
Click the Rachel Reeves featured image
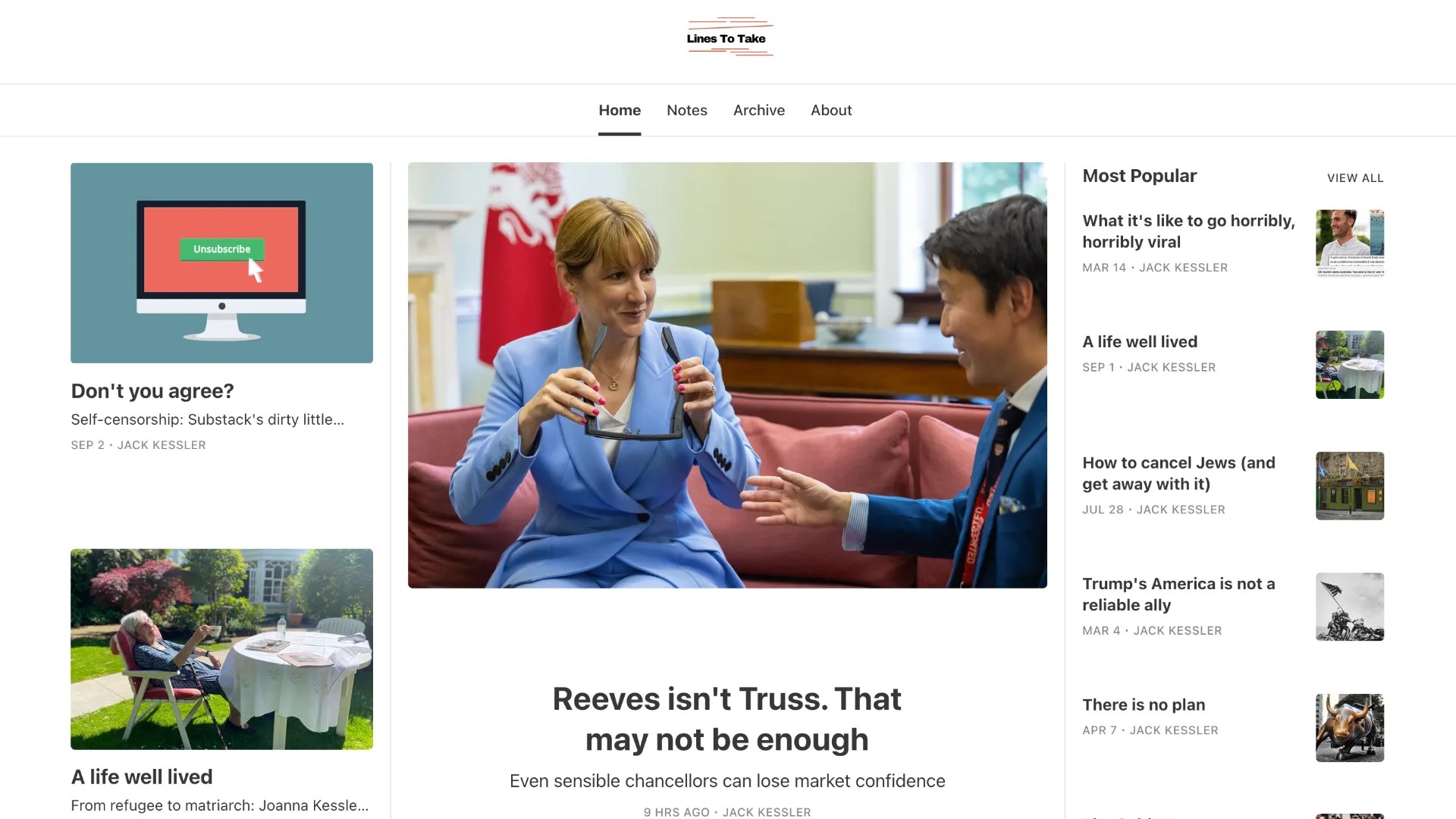[x=727, y=375]
